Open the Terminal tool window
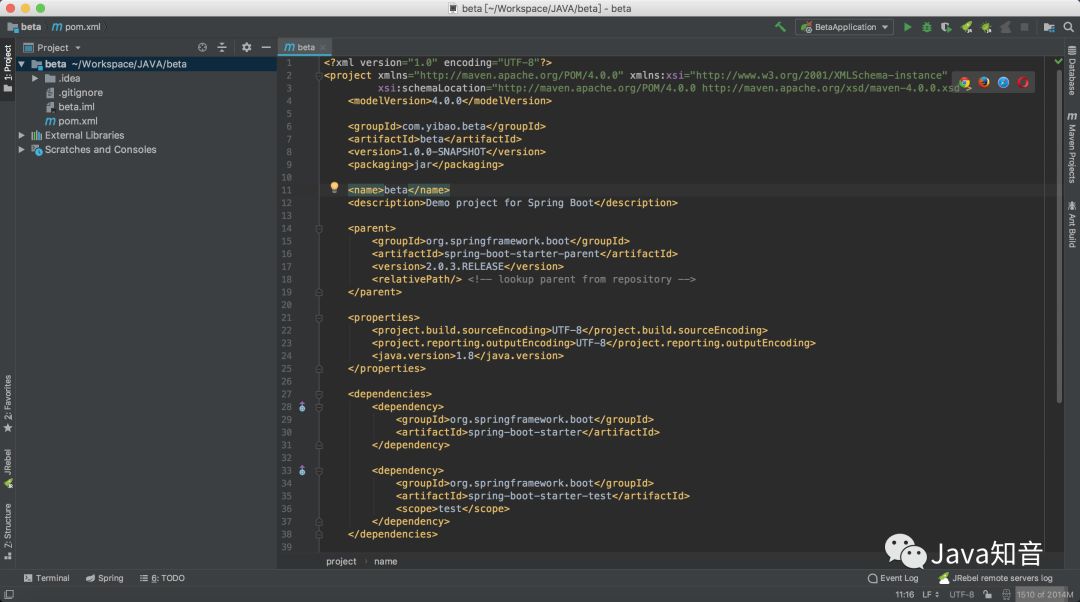 (x=46, y=578)
